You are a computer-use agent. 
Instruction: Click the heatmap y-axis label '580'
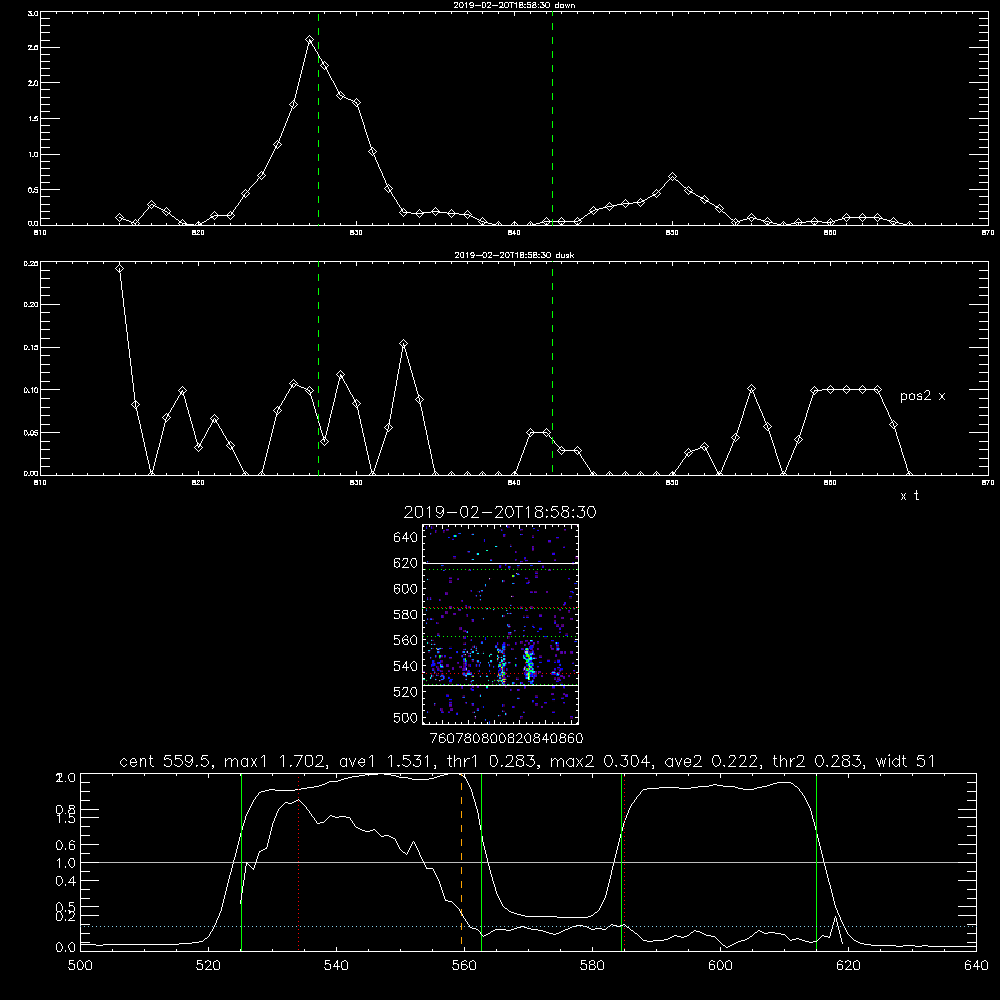point(406,615)
